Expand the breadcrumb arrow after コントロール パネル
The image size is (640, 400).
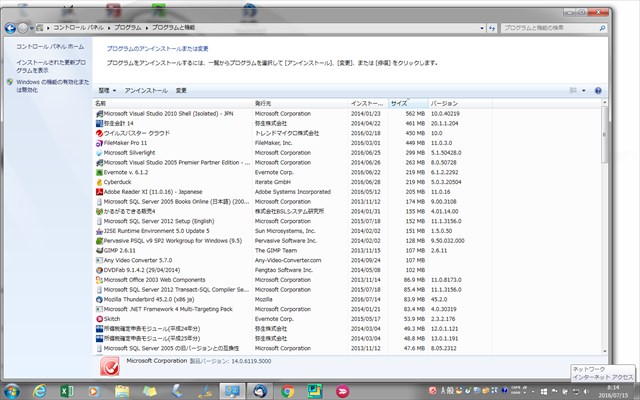click(109, 28)
